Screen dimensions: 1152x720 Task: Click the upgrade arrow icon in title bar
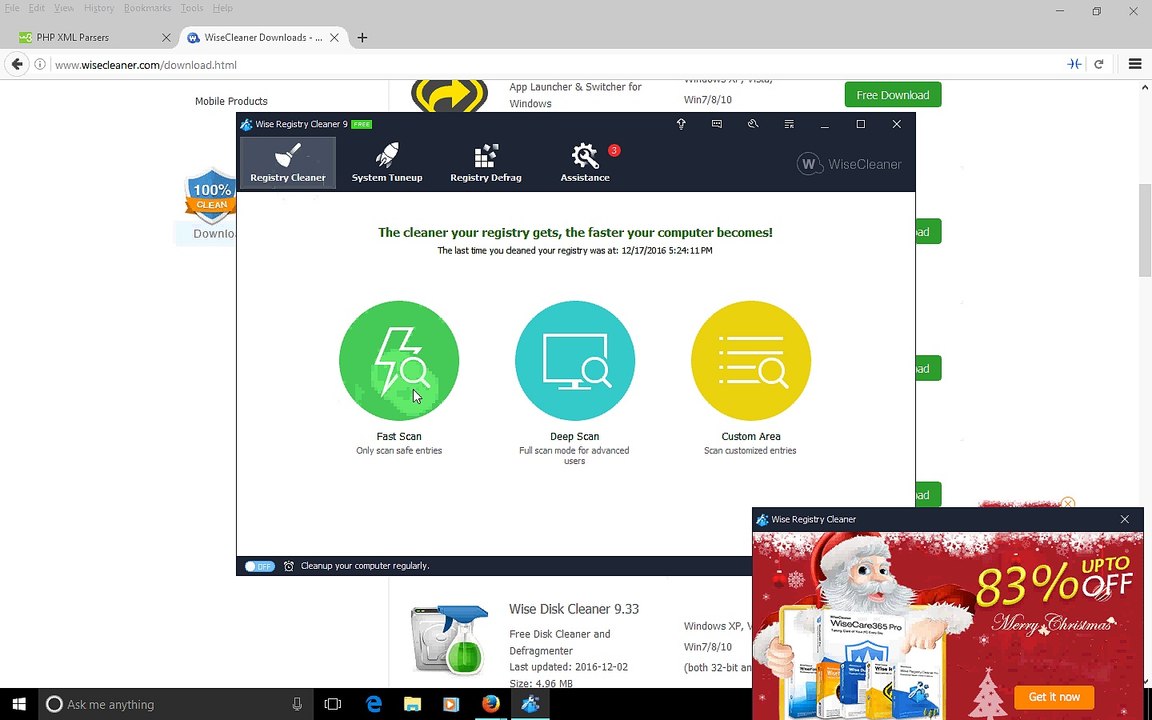(x=681, y=124)
